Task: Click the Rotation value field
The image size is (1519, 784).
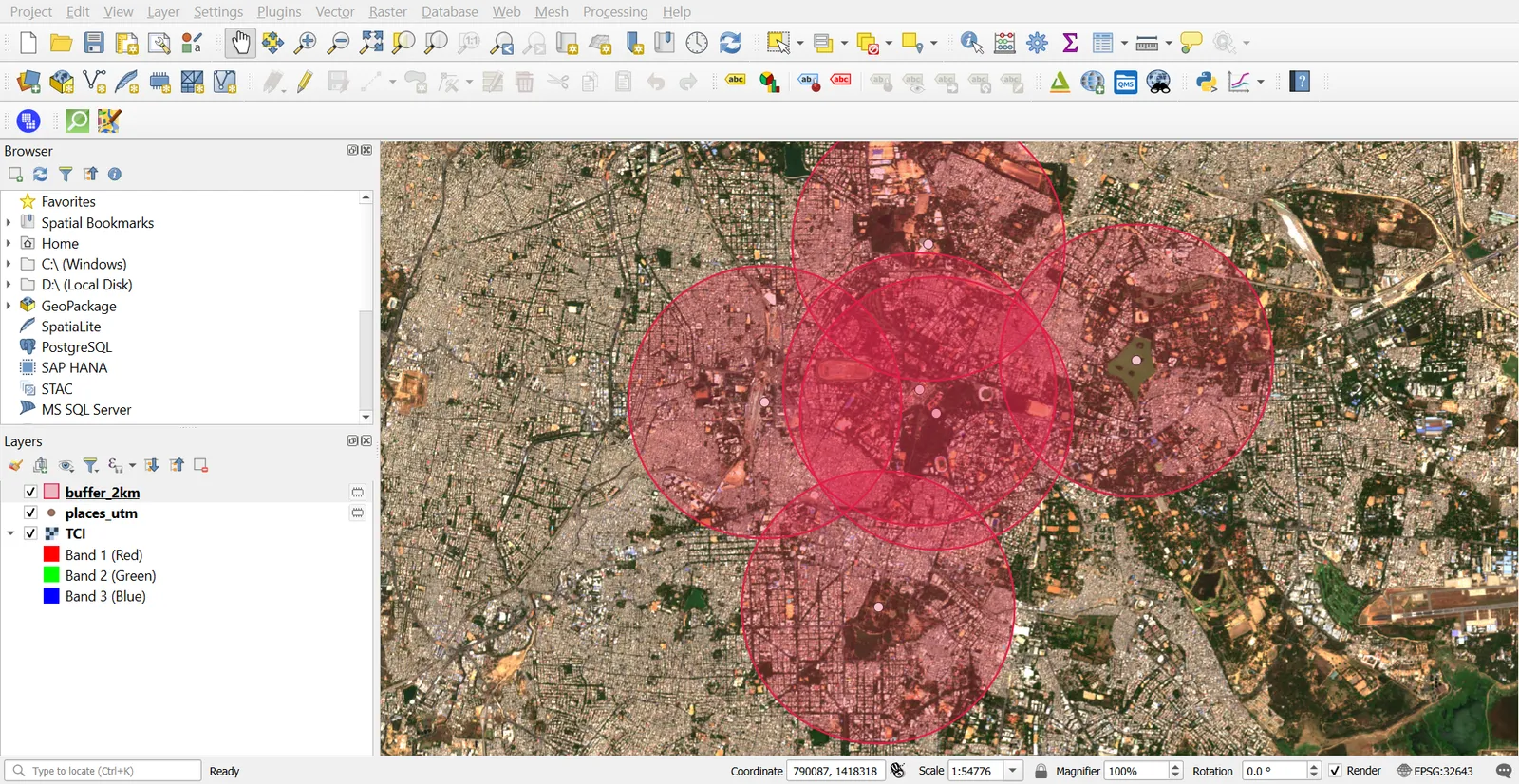Action: 1275,771
